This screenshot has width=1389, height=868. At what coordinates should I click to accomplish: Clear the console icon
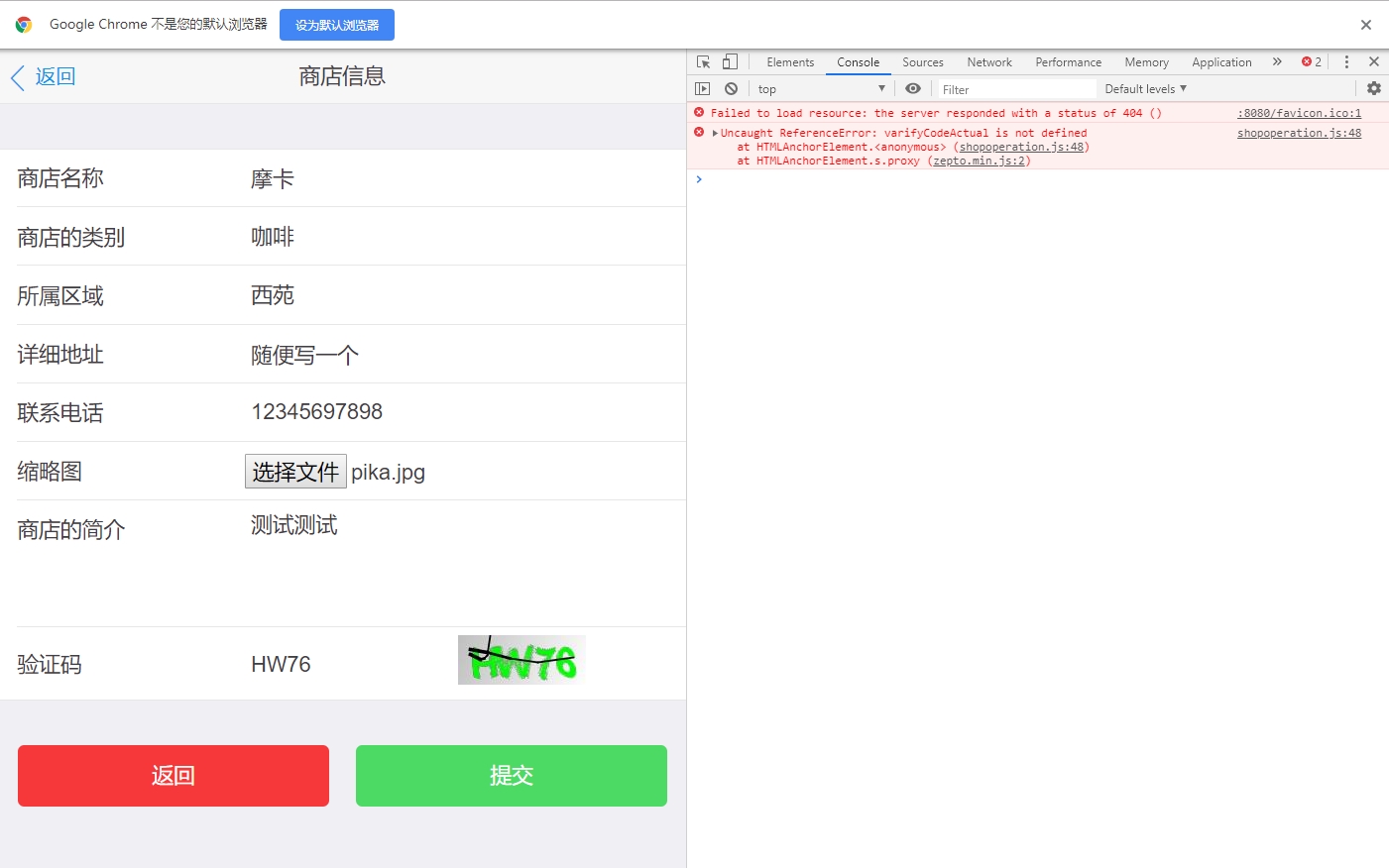(731, 89)
